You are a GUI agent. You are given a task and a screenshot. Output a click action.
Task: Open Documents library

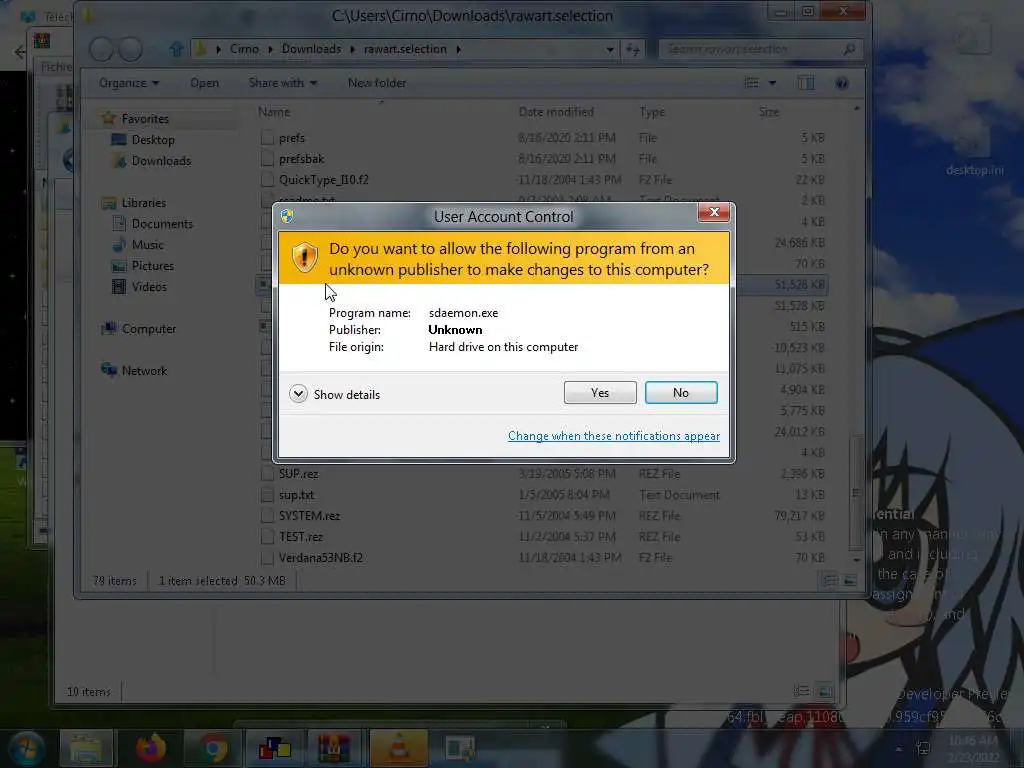pos(162,223)
